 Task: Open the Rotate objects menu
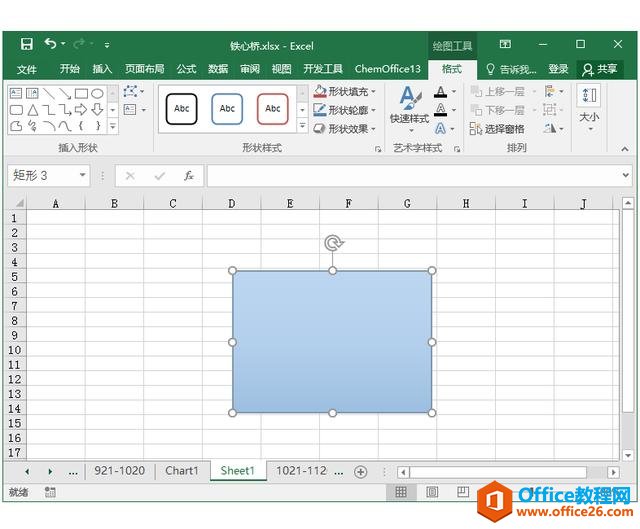point(554,129)
